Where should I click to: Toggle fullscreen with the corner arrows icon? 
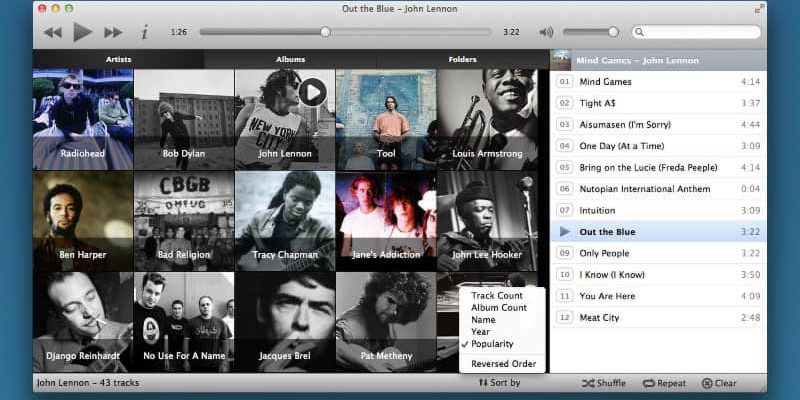coord(759,9)
